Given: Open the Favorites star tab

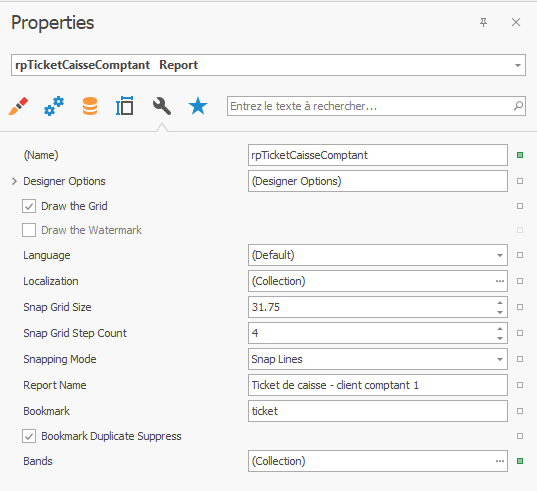Looking at the screenshot, I should (198, 106).
